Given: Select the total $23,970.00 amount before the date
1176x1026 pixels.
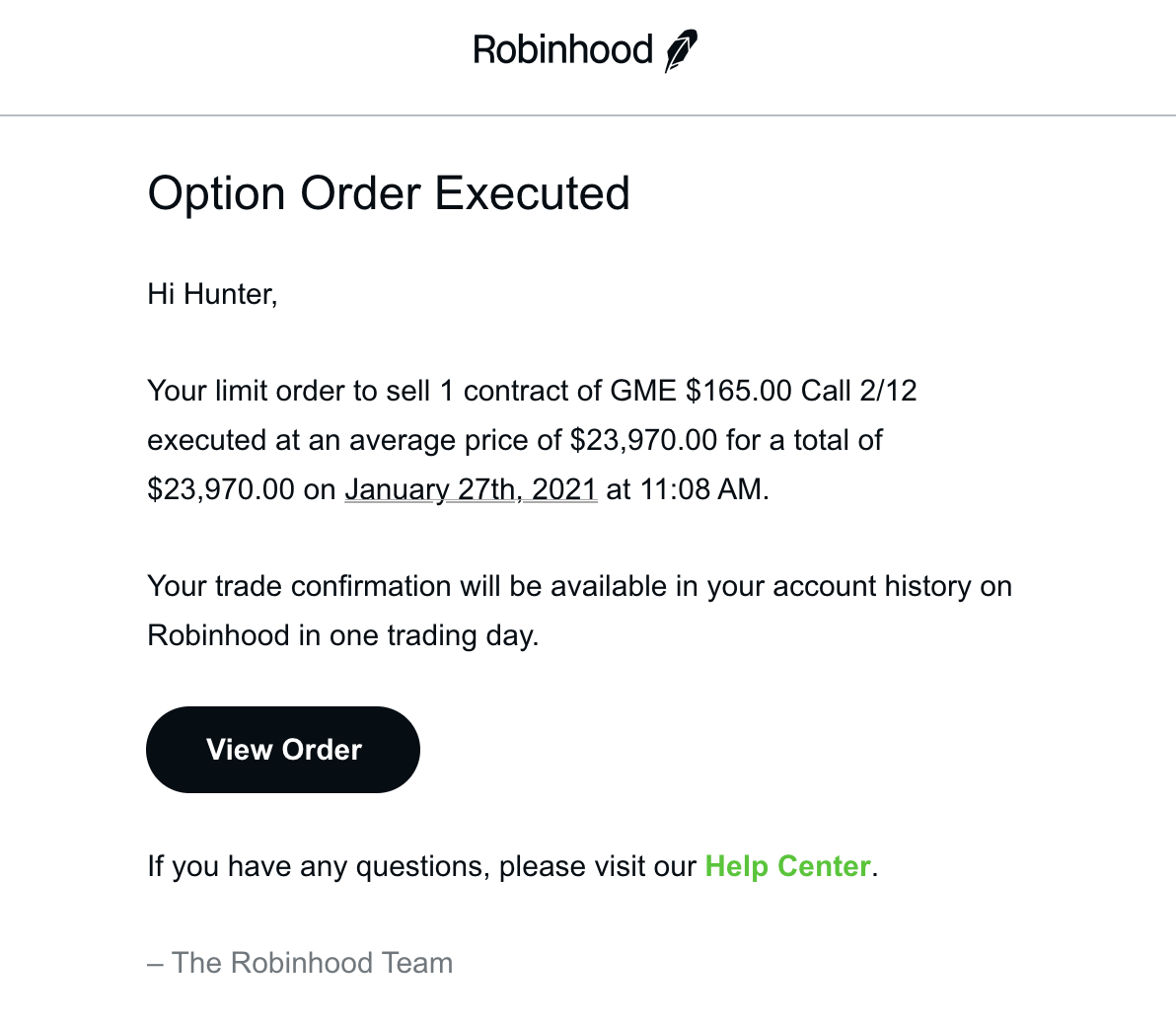Looking at the screenshot, I should (221, 489).
